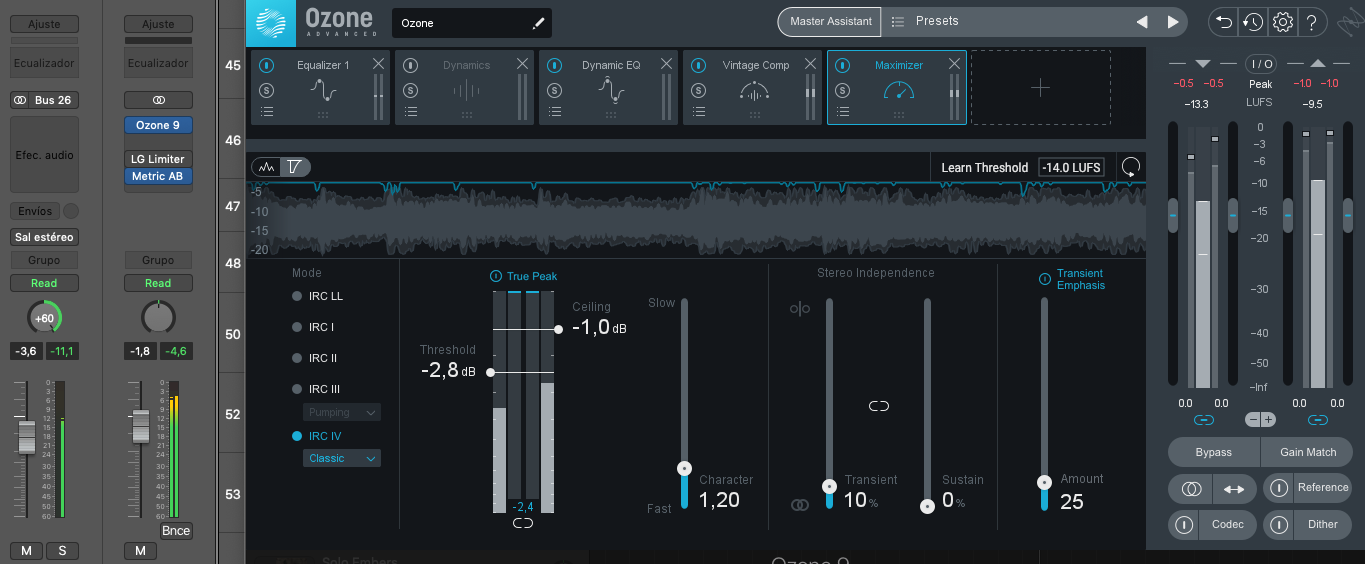This screenshot has width=1365, height=564.
Task: Launch Master Assistant
Action: click(831, 21)
